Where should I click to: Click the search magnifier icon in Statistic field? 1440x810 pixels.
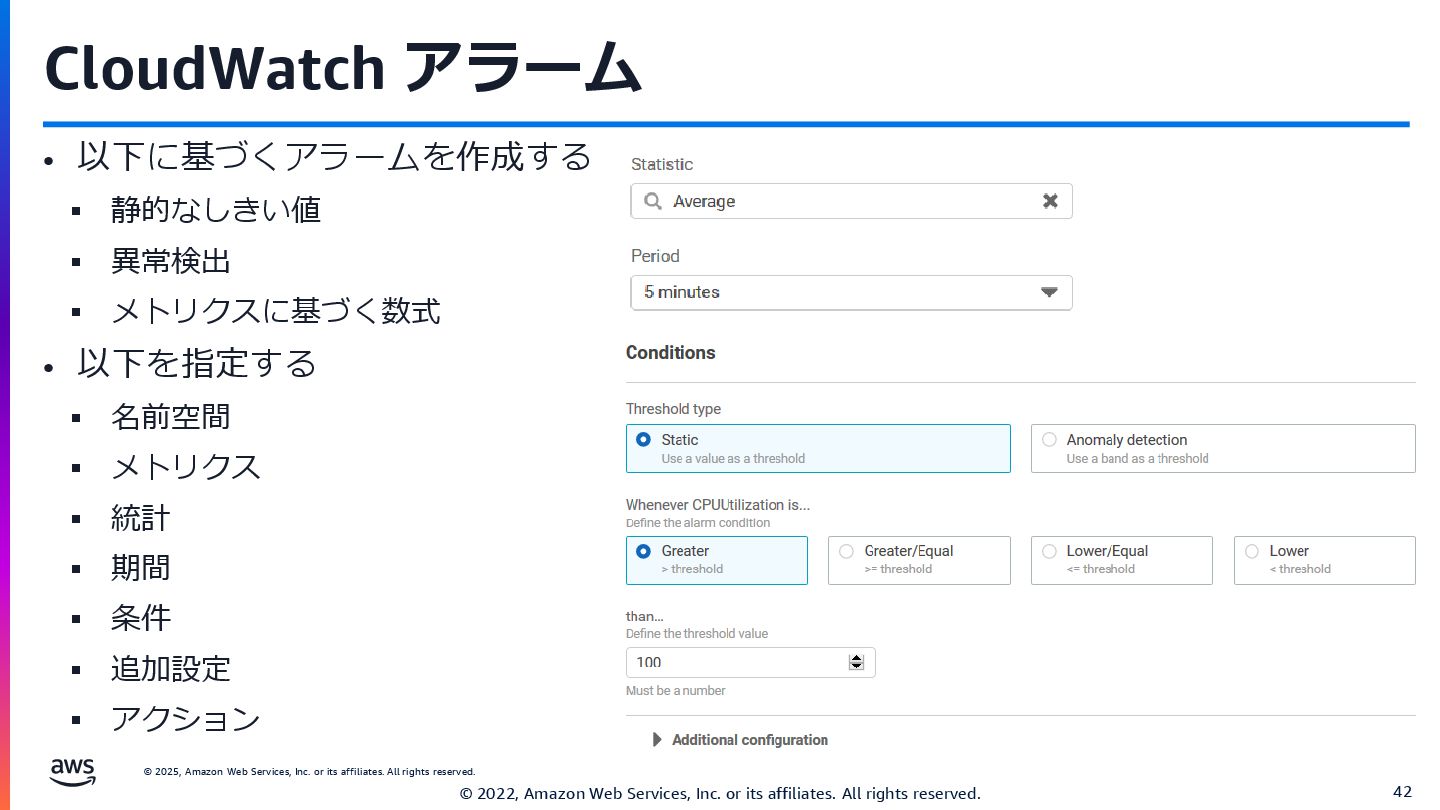point(653,201)
